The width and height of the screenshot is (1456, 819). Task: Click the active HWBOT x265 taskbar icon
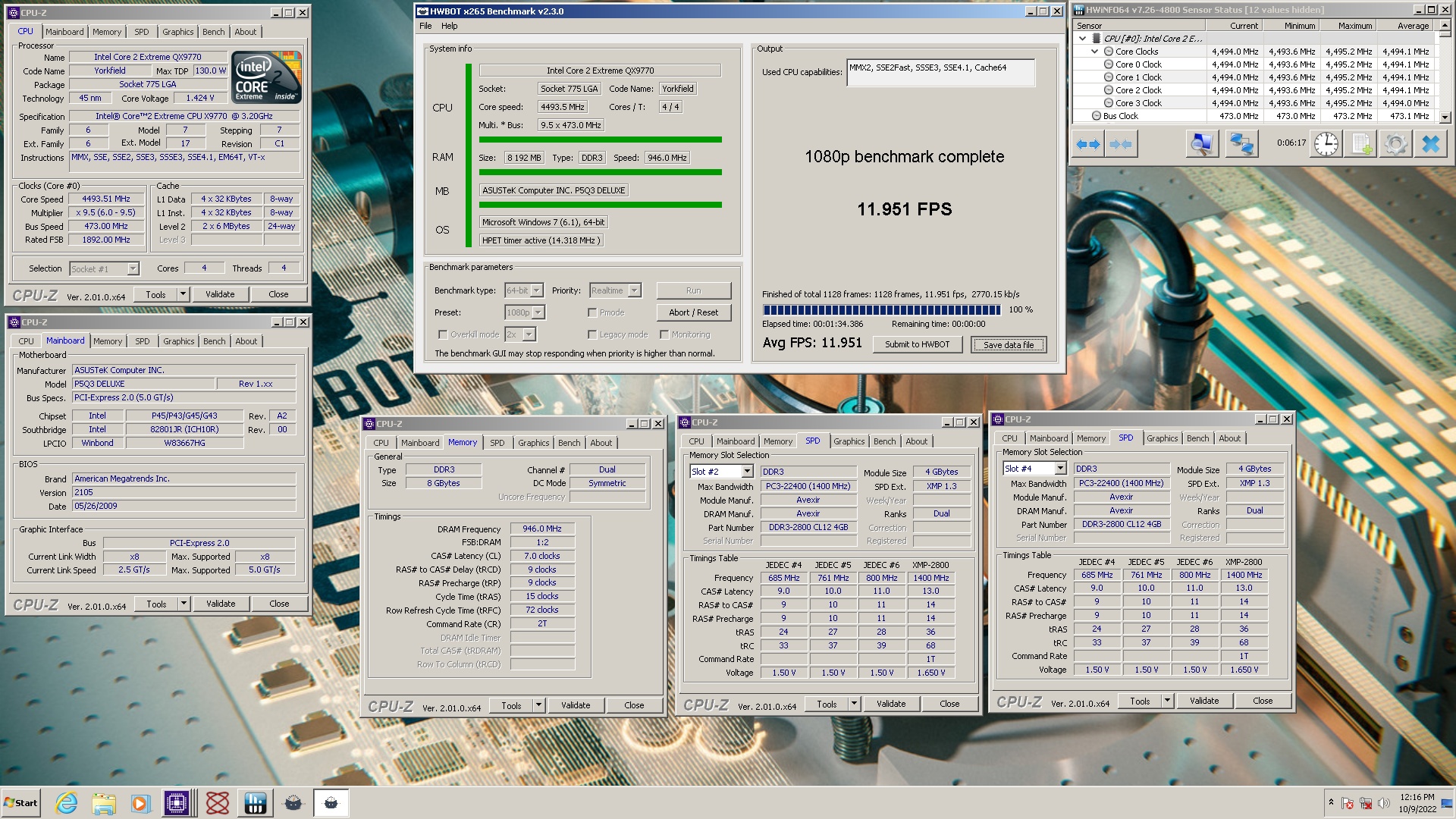[331, 803]
